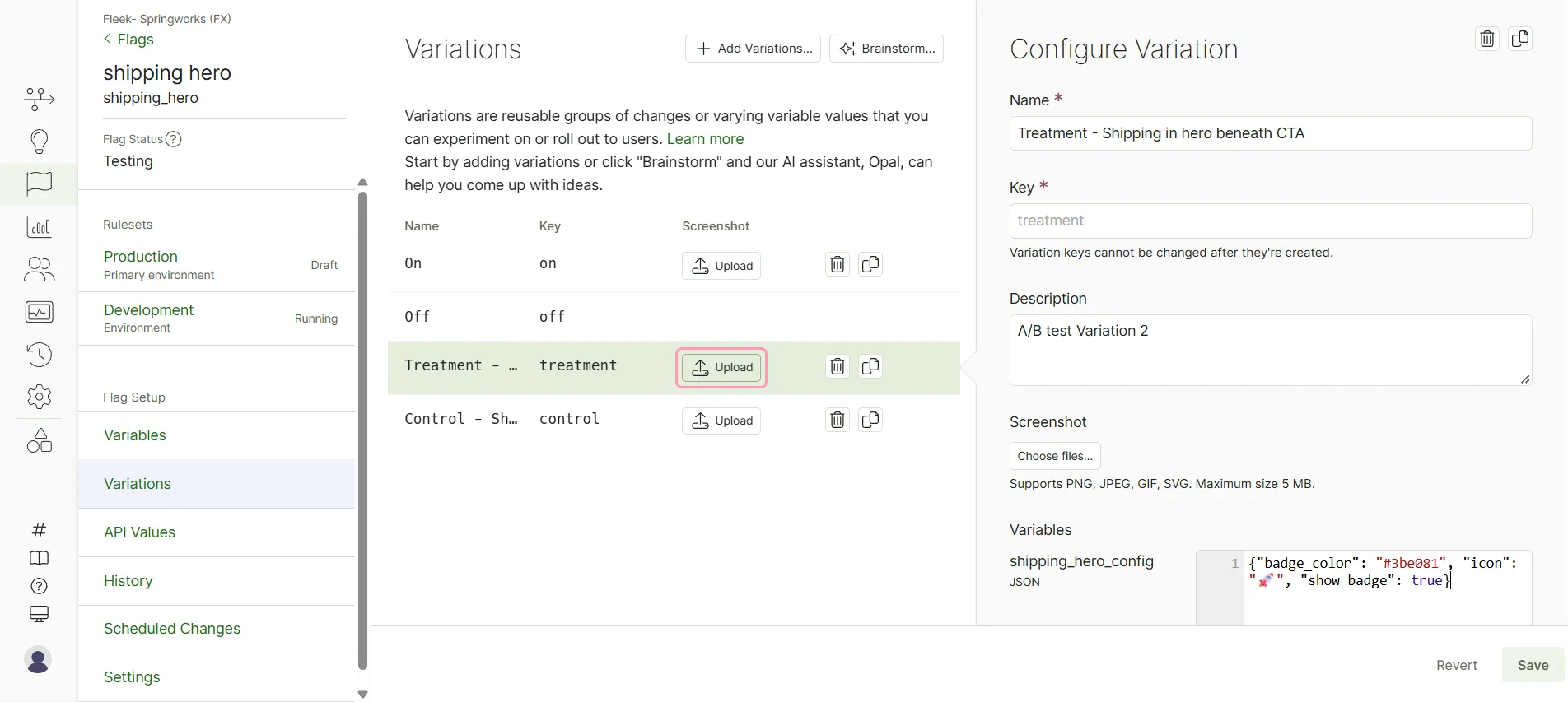Viewport: 1568px width, 702px height.
Task: Upload screenshot for Treatment variation
Action: pyautogui.click(x=721, y=368)
